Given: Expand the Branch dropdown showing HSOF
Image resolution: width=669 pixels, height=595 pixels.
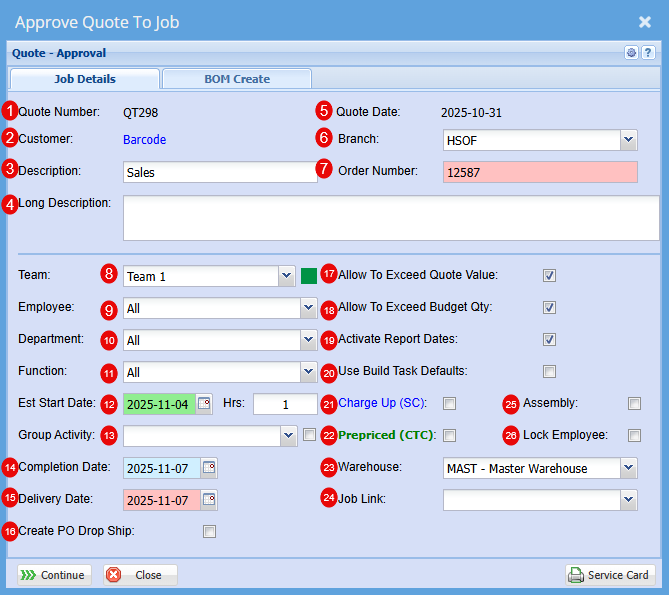Looking at the screenshot, I should coord(628,140).
